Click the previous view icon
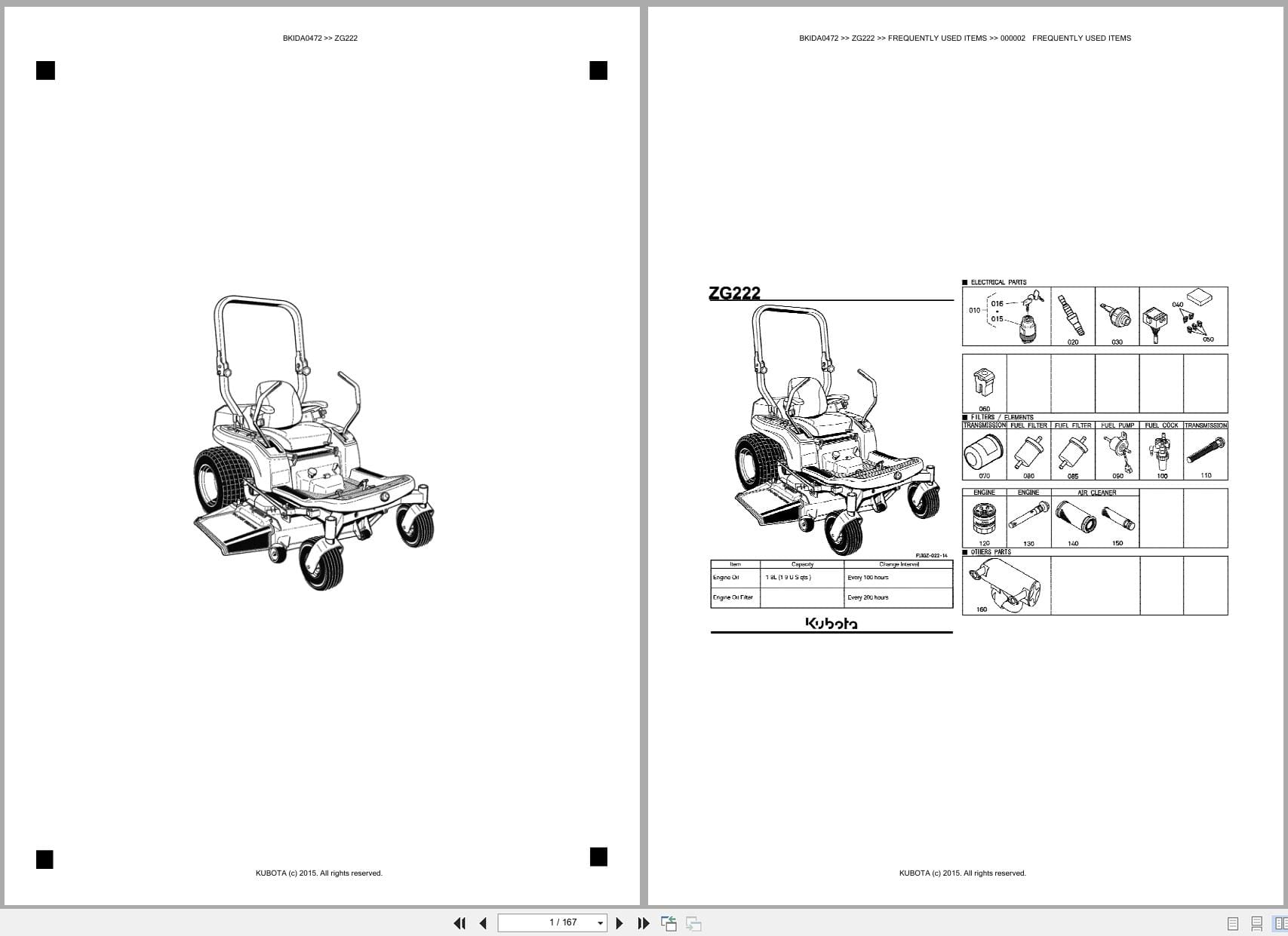1288x936 pixels. click(x=669, y=922)
